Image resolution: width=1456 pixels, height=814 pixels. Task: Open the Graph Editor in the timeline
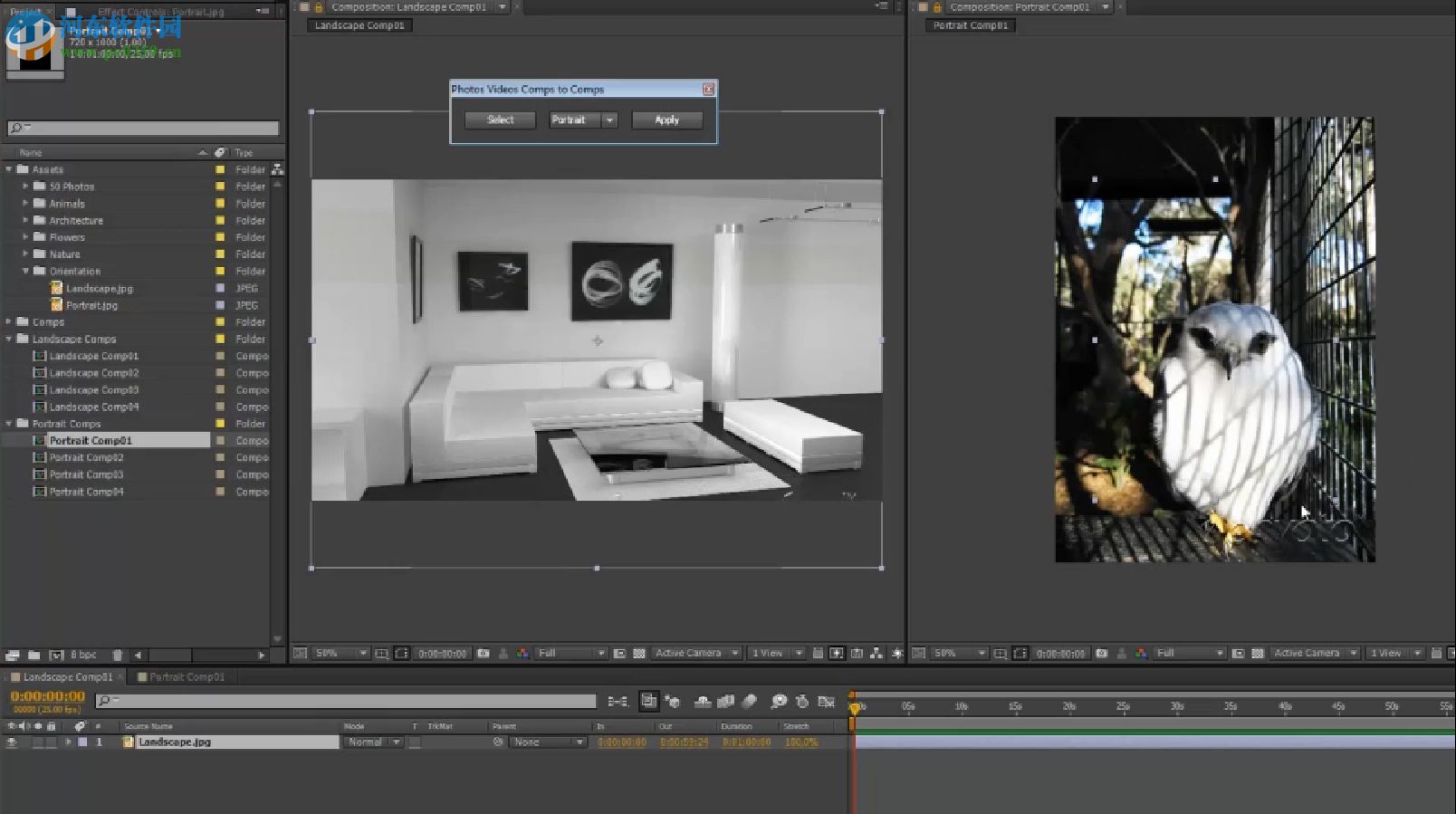[x=826, y=702]
